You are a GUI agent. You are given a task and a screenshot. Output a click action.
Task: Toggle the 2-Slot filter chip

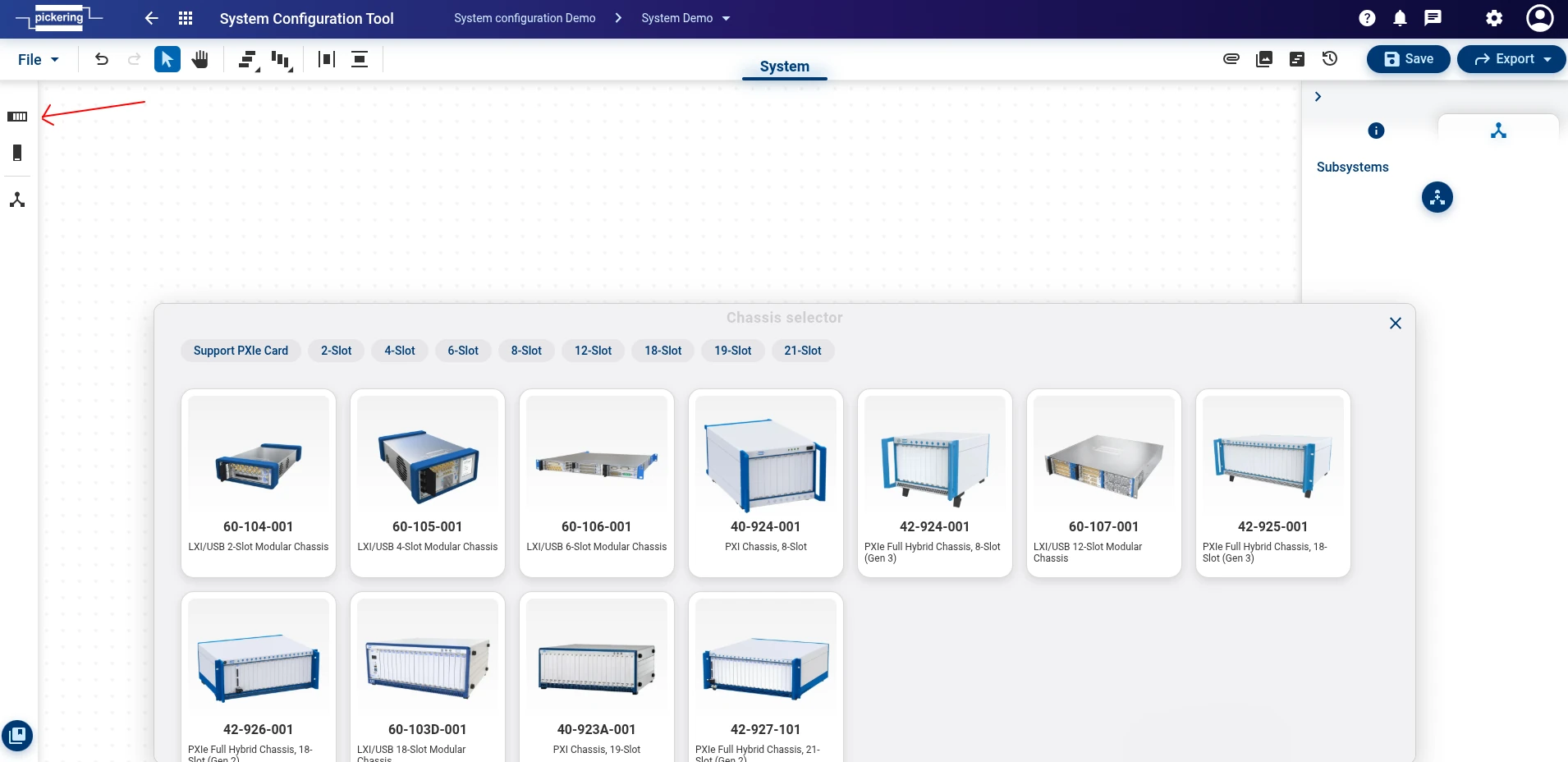tap(336, 351)
